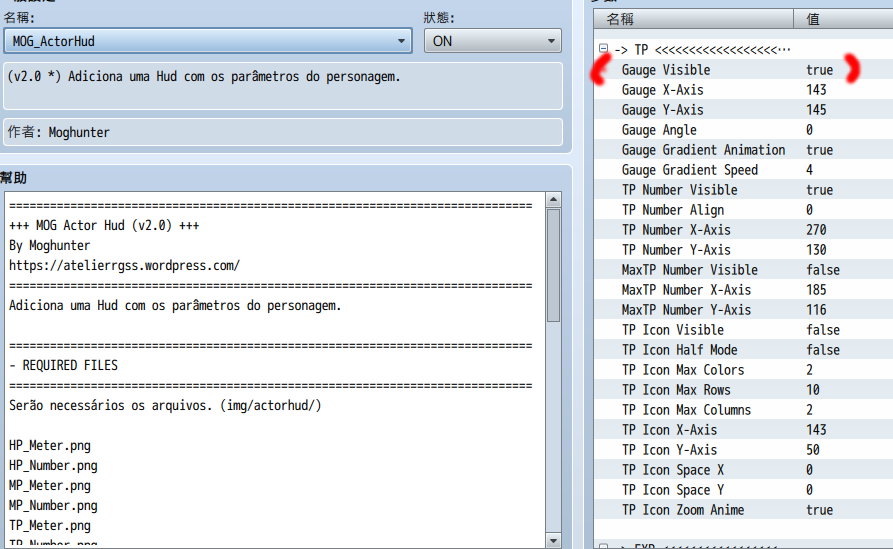This screenshot has height=549, width=893.
Task: Click the help scrollbar down arrow
Action: pos(553,540)
